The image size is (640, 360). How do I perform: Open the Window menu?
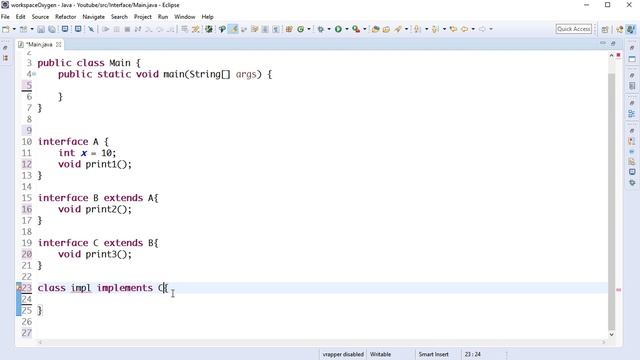coord(184,17)
